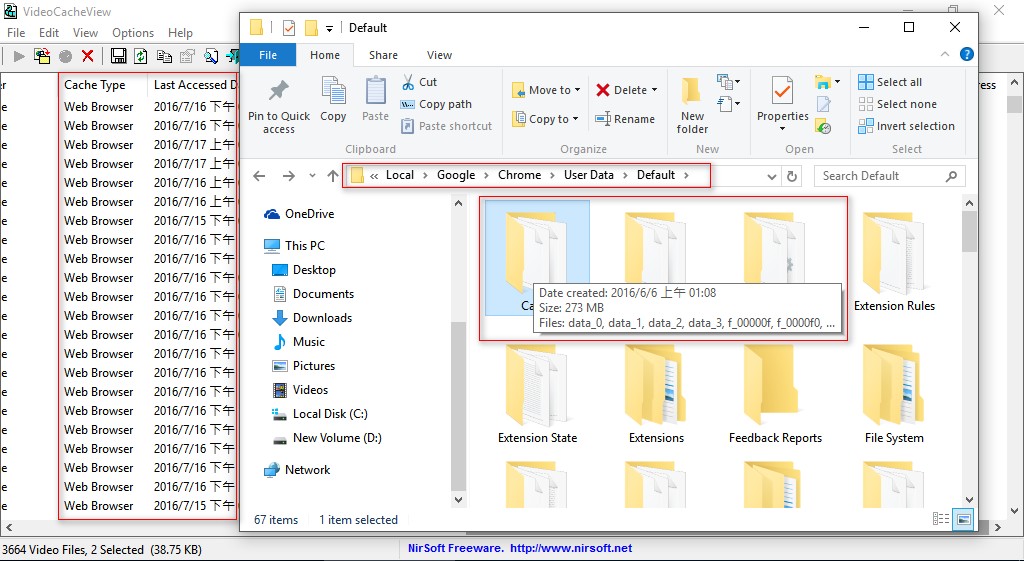Switch to large icons view in status bar
The width and height of the screenshot is (1024, 561).
[x=963, y=519]
